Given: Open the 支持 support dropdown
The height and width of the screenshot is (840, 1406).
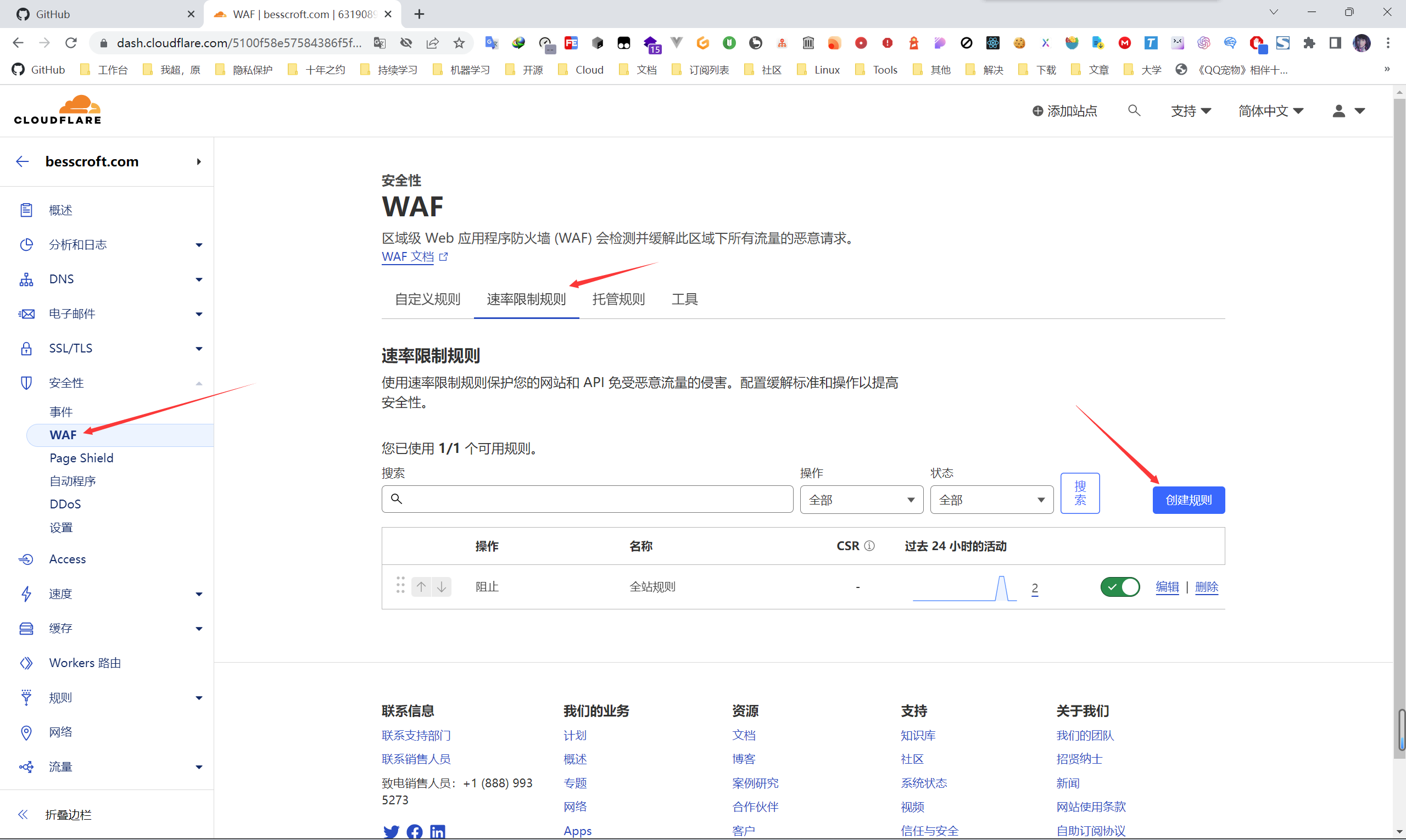Looking at the screenshot, I should pos(1191,111).
